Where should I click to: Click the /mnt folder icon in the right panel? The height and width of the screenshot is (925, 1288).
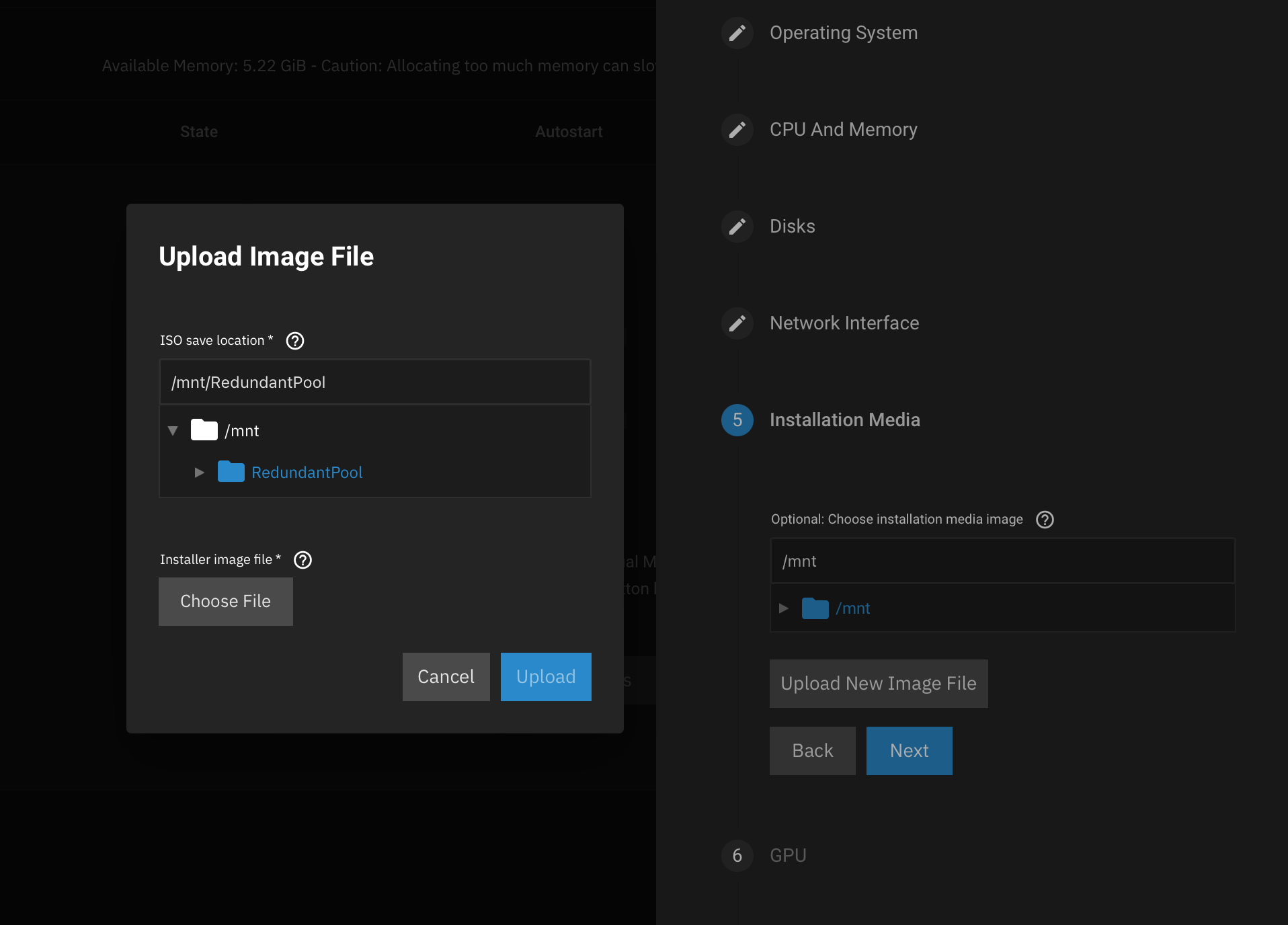click(x=815, y=608)
